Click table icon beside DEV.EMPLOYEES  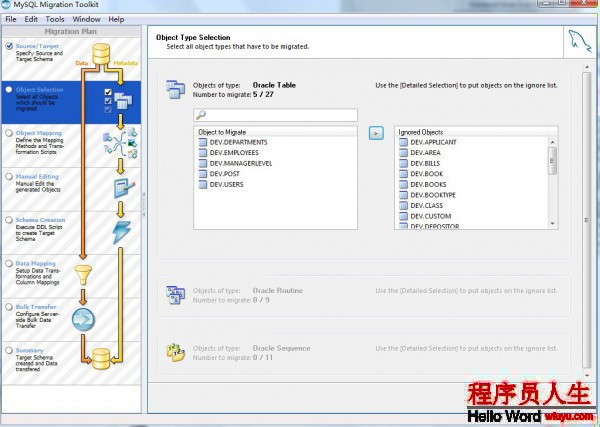pos(203,153)
